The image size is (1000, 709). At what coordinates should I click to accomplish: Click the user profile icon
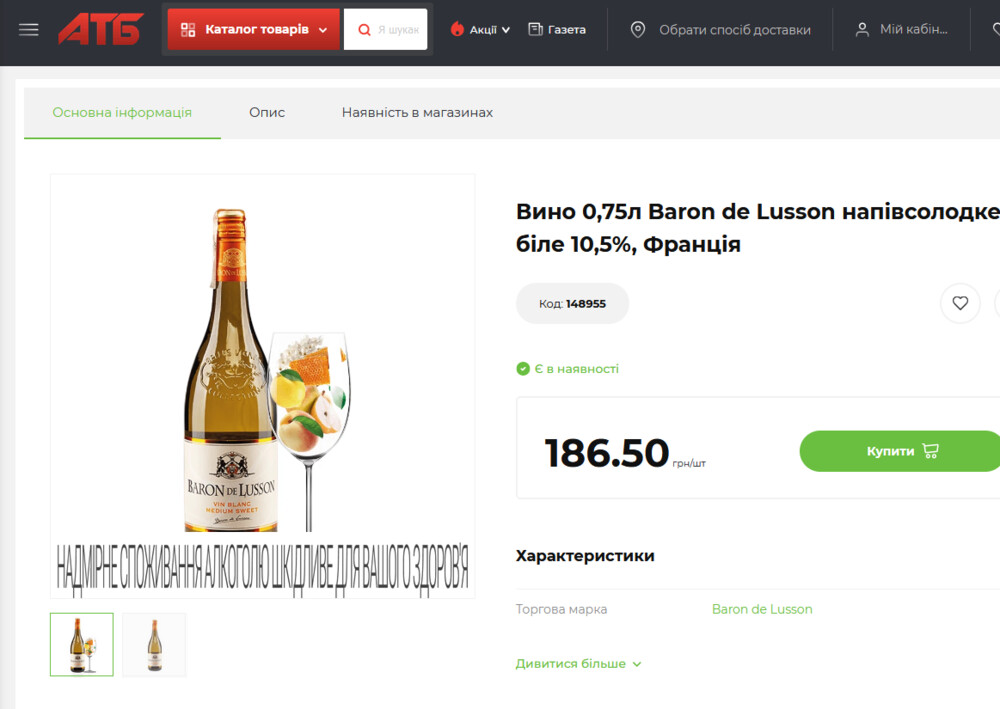tap(862, 29)
